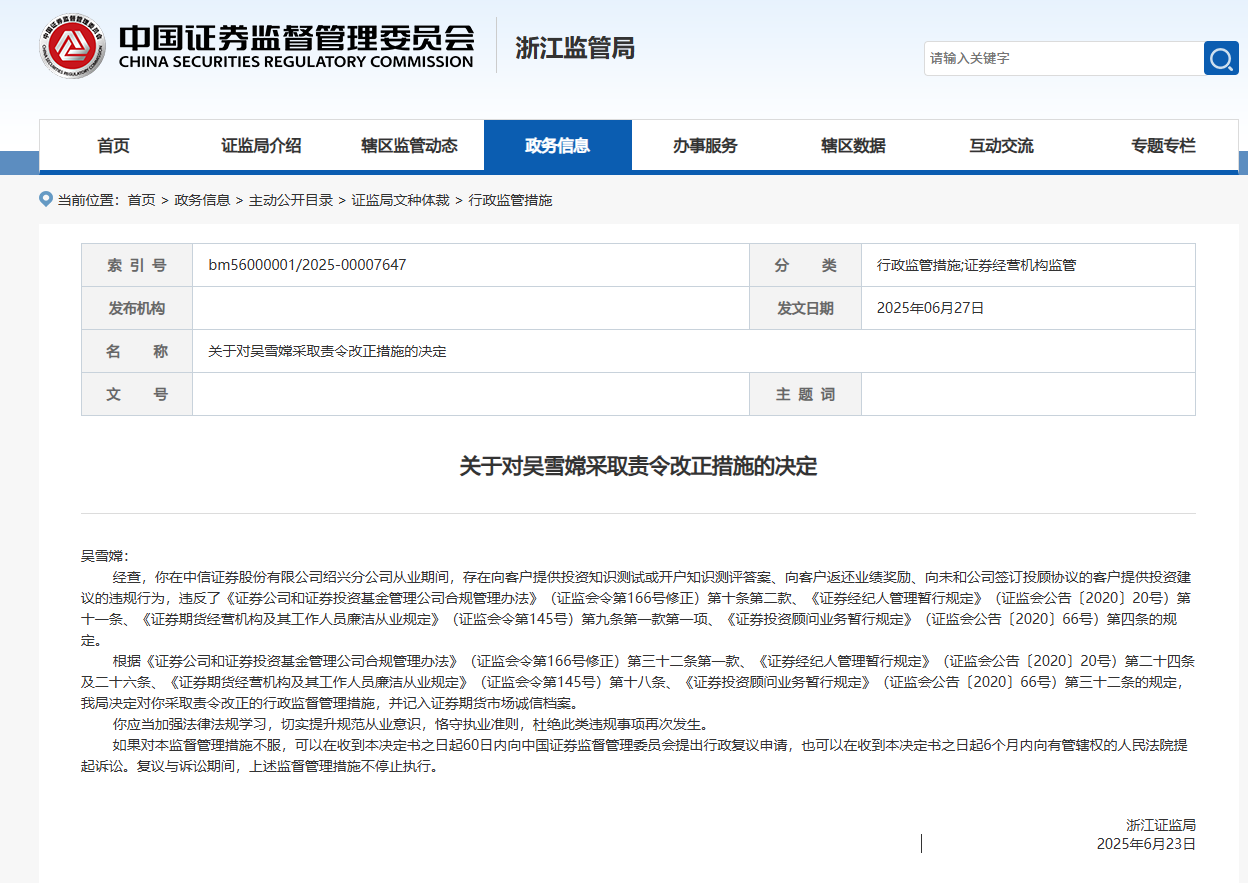Image resolution: width=1248 pixels, height=883 pixels.
Task: Click the 首页 link in the breadcrumb trail
Action: [x=141, y=200]
